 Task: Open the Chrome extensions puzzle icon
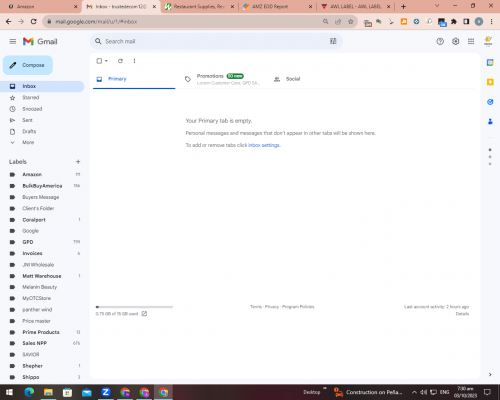pyautogui.click(x=454, y=22)
